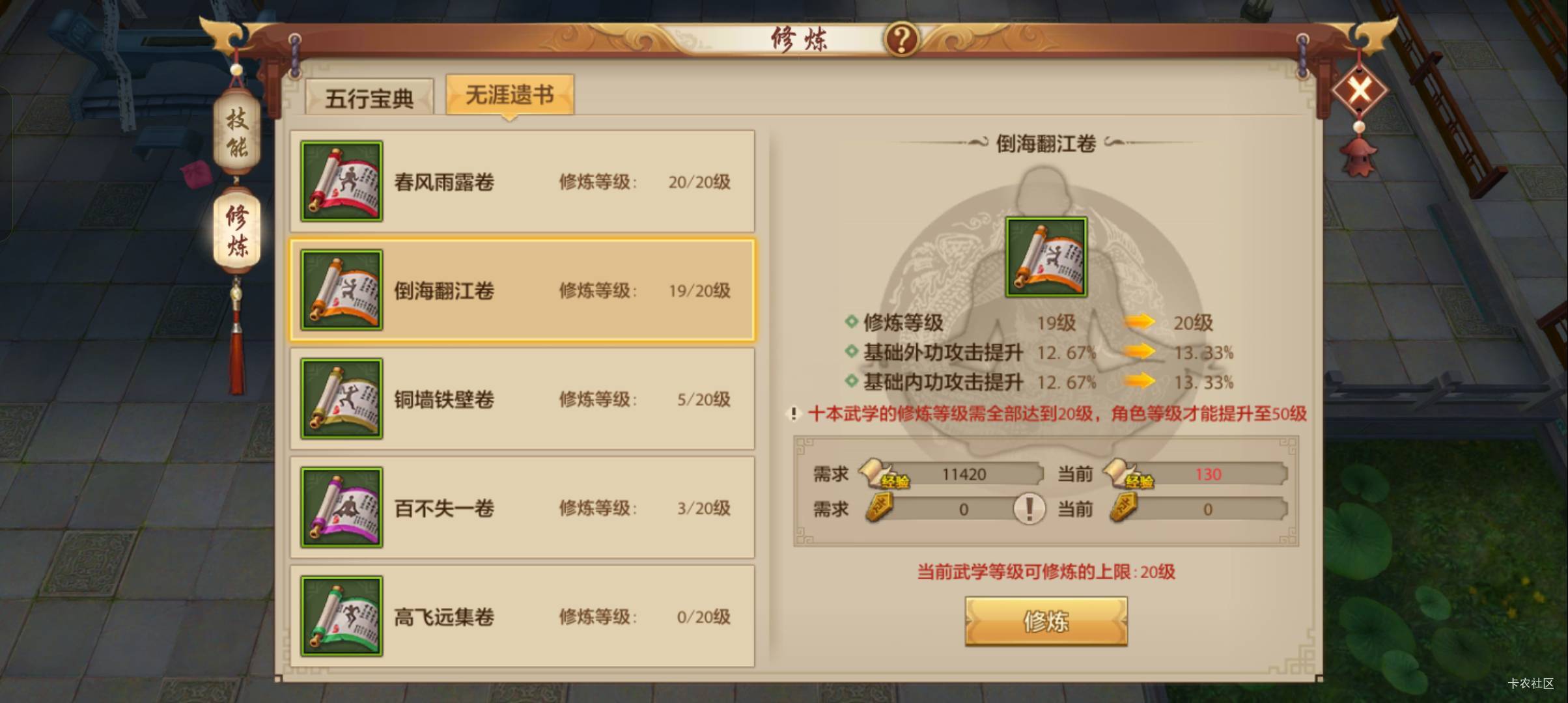Click the 铜墙铁壁卷 scroll icon
Image resolution: width=1568 pixels, height=703 pixels.
[x=342, y=399]
